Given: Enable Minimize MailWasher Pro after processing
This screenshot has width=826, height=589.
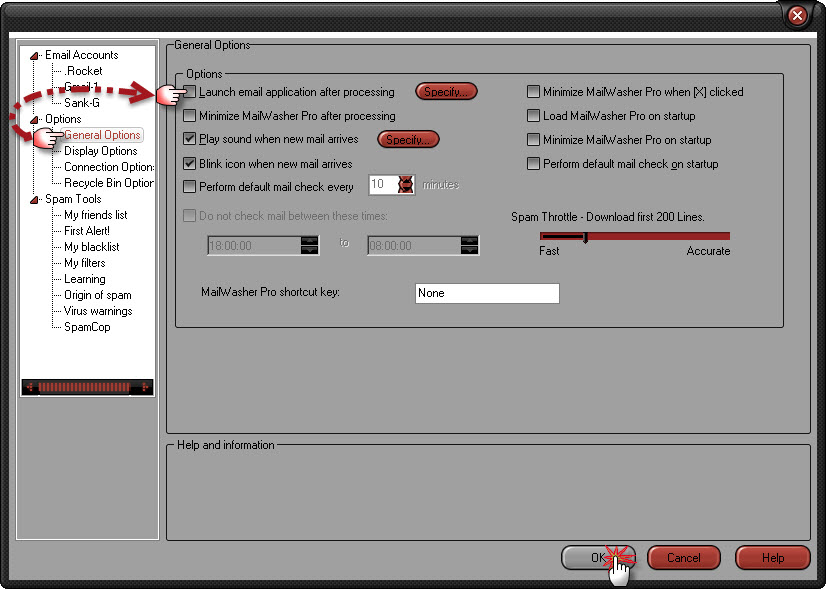Looking at the screenshot, I should point(190,116).
